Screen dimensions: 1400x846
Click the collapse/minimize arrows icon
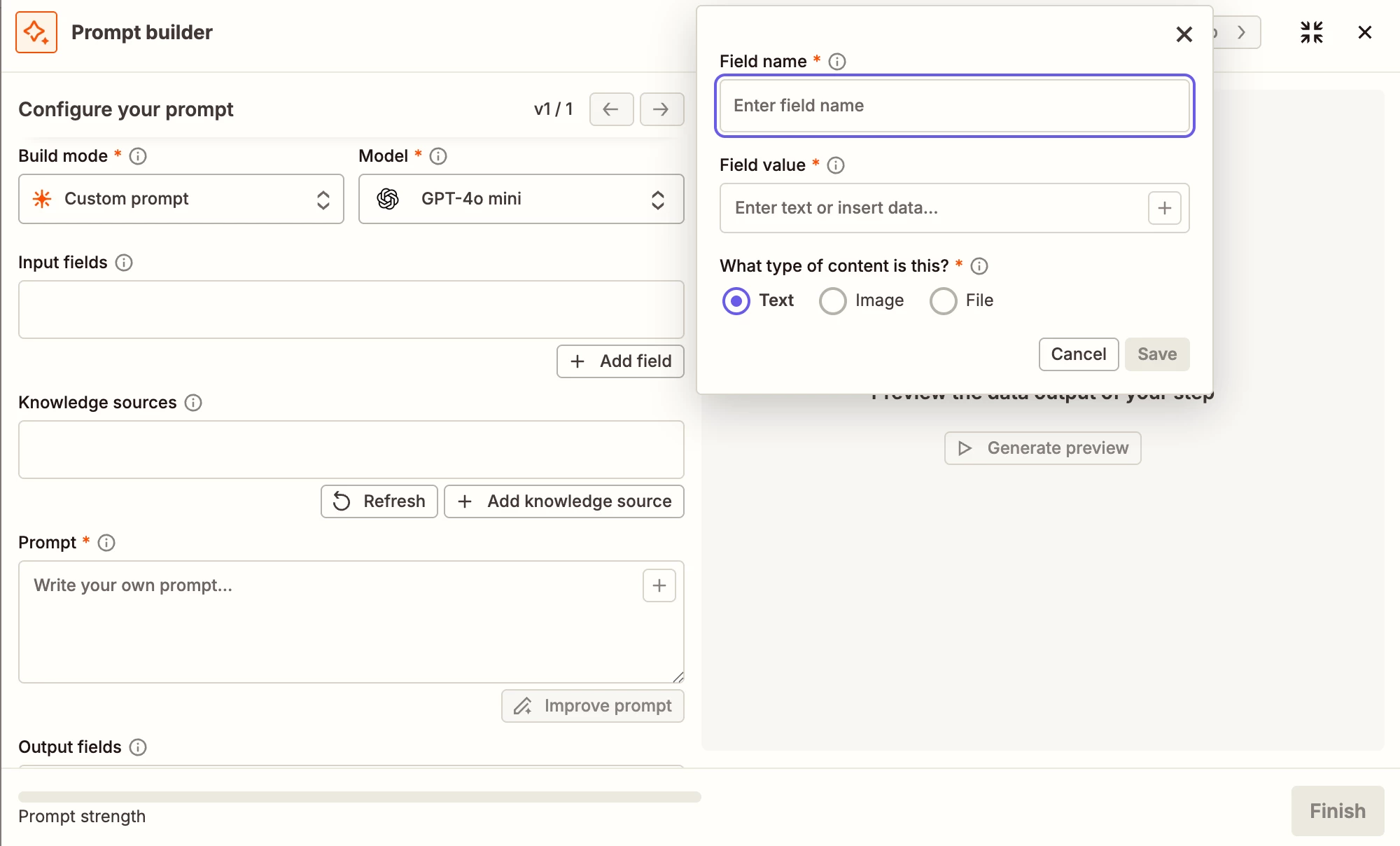pos(1311,32)
